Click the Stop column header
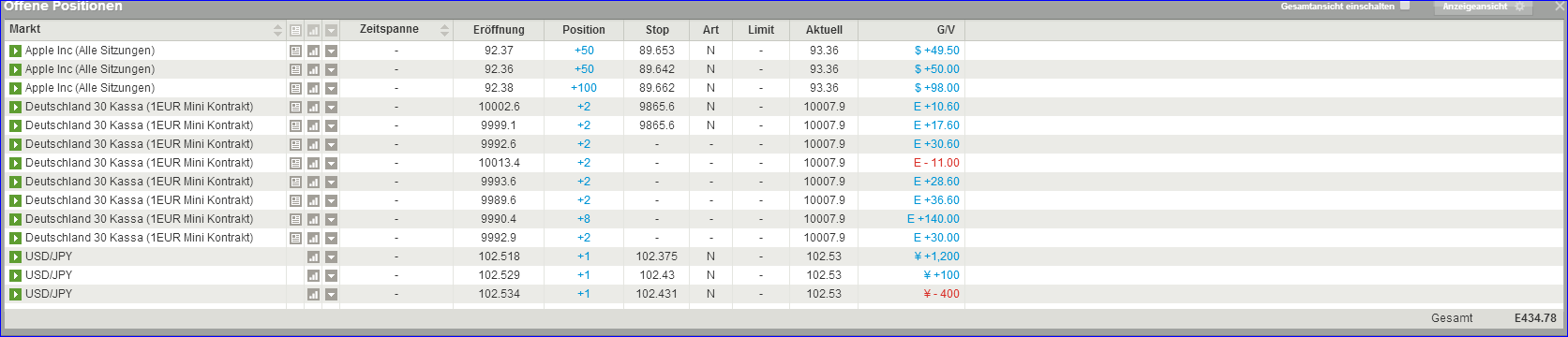The width and height of the screenshot is (1568, 337). pos(658,30)
